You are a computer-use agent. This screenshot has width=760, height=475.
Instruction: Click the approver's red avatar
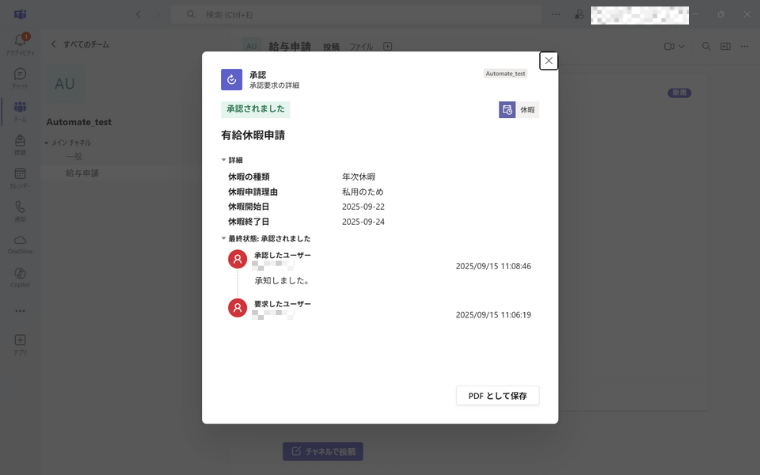pyautogui.click(x=237, y=260)
